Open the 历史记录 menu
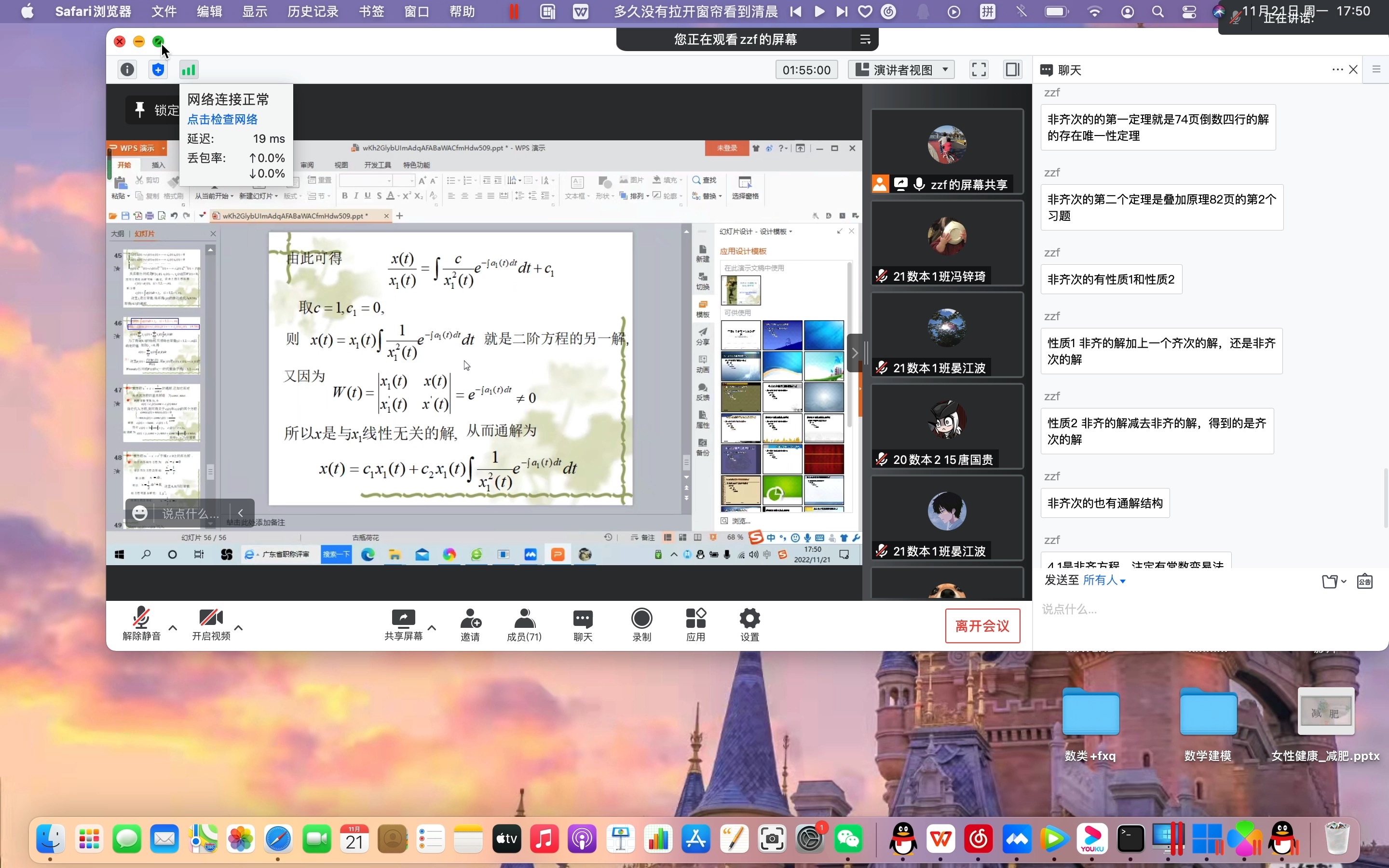The height and width of the screenshot is (868, 1389). (x=313, y=12)
